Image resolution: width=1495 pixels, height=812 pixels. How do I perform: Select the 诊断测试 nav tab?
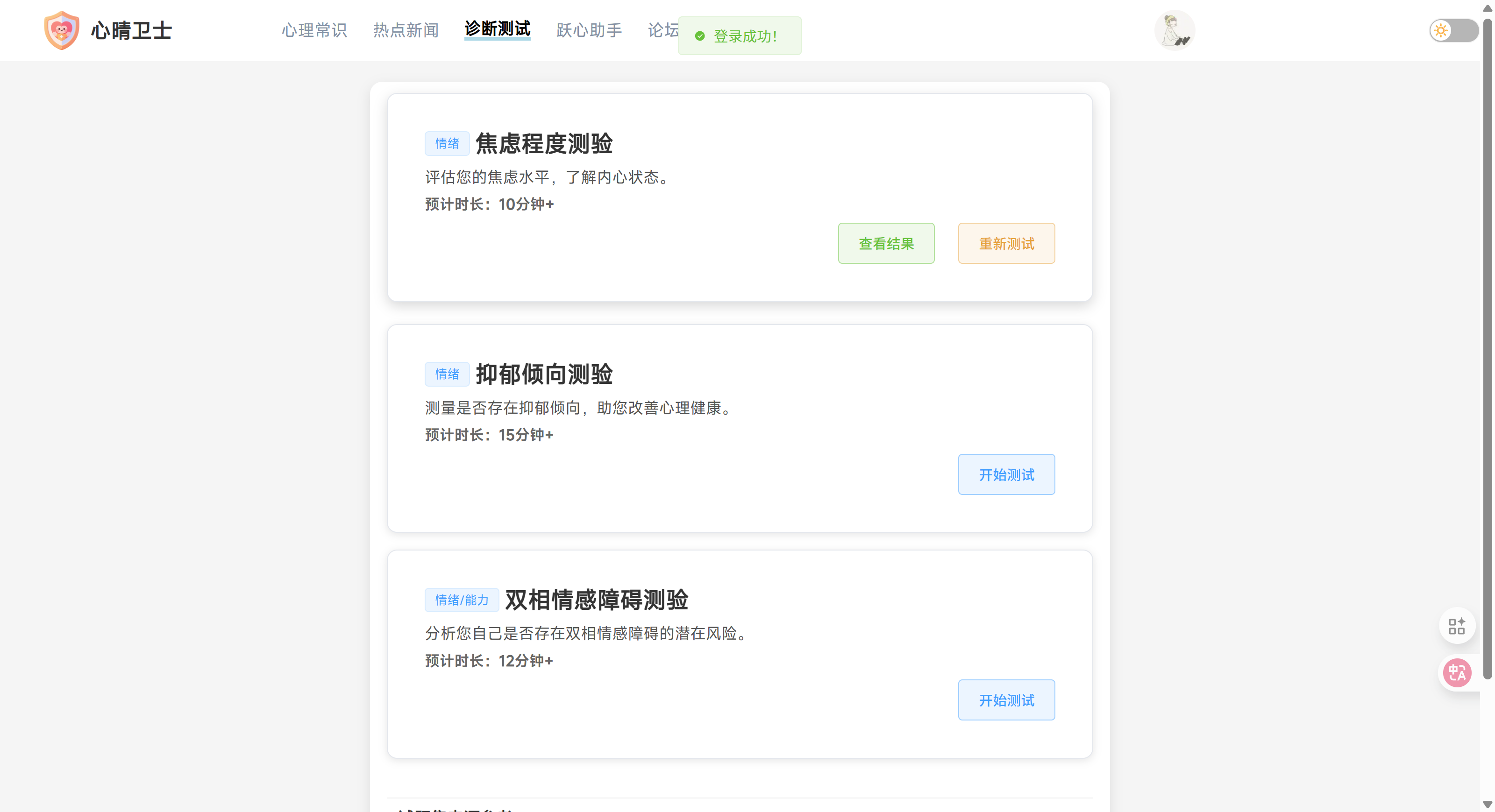498,29
